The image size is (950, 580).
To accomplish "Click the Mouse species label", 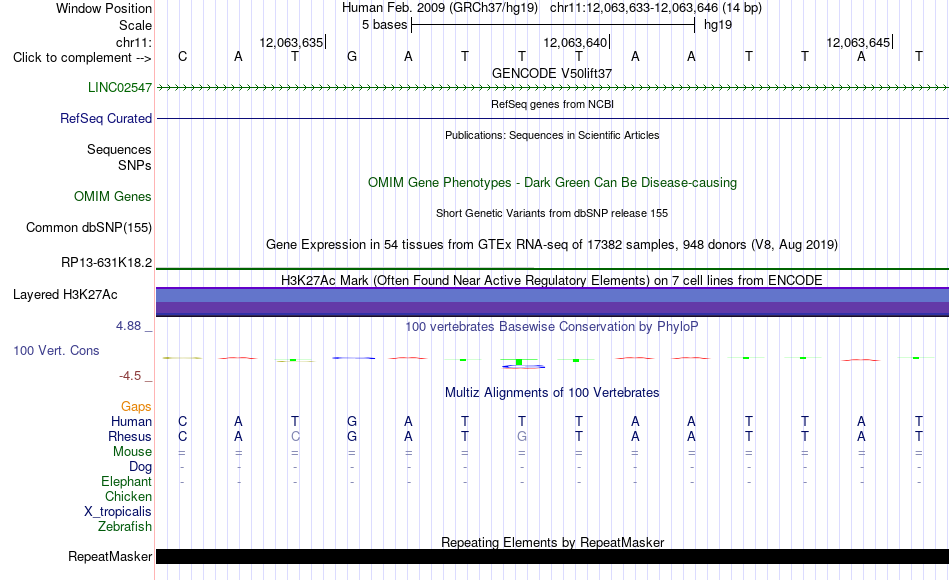I will point(132,452).
